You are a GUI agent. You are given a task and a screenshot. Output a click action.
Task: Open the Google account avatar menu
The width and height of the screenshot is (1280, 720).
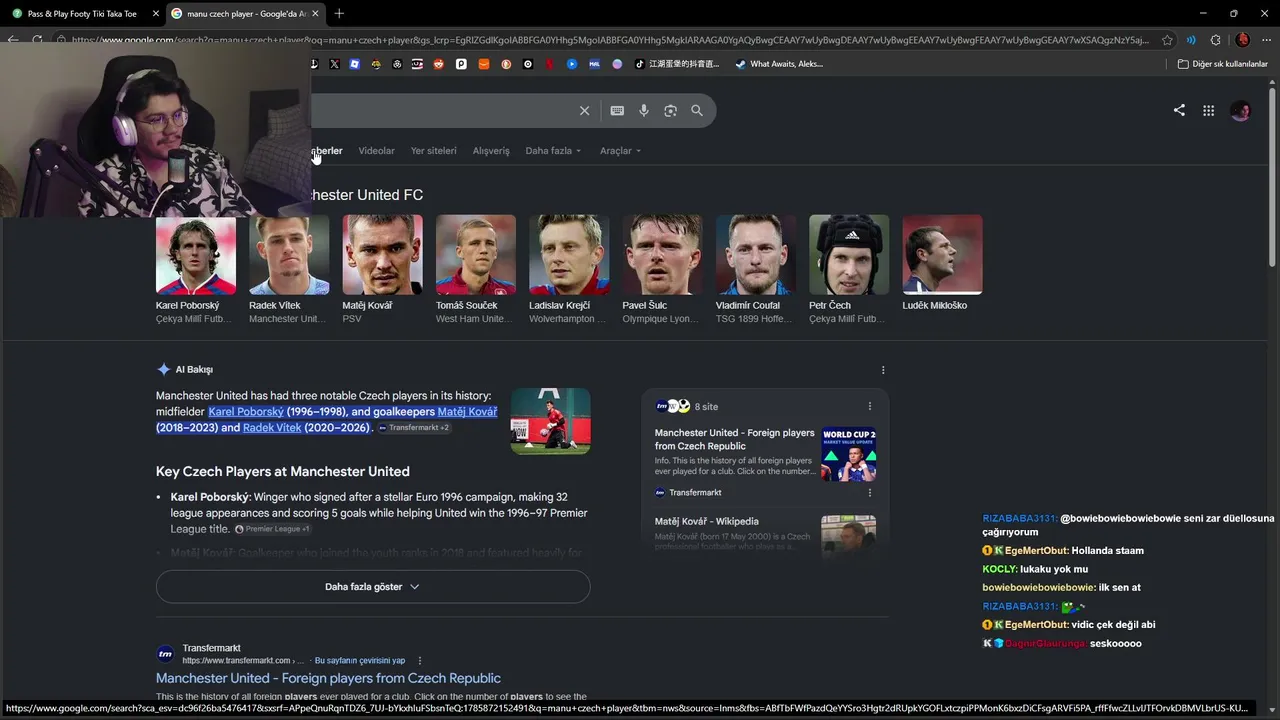[1241, 111]
